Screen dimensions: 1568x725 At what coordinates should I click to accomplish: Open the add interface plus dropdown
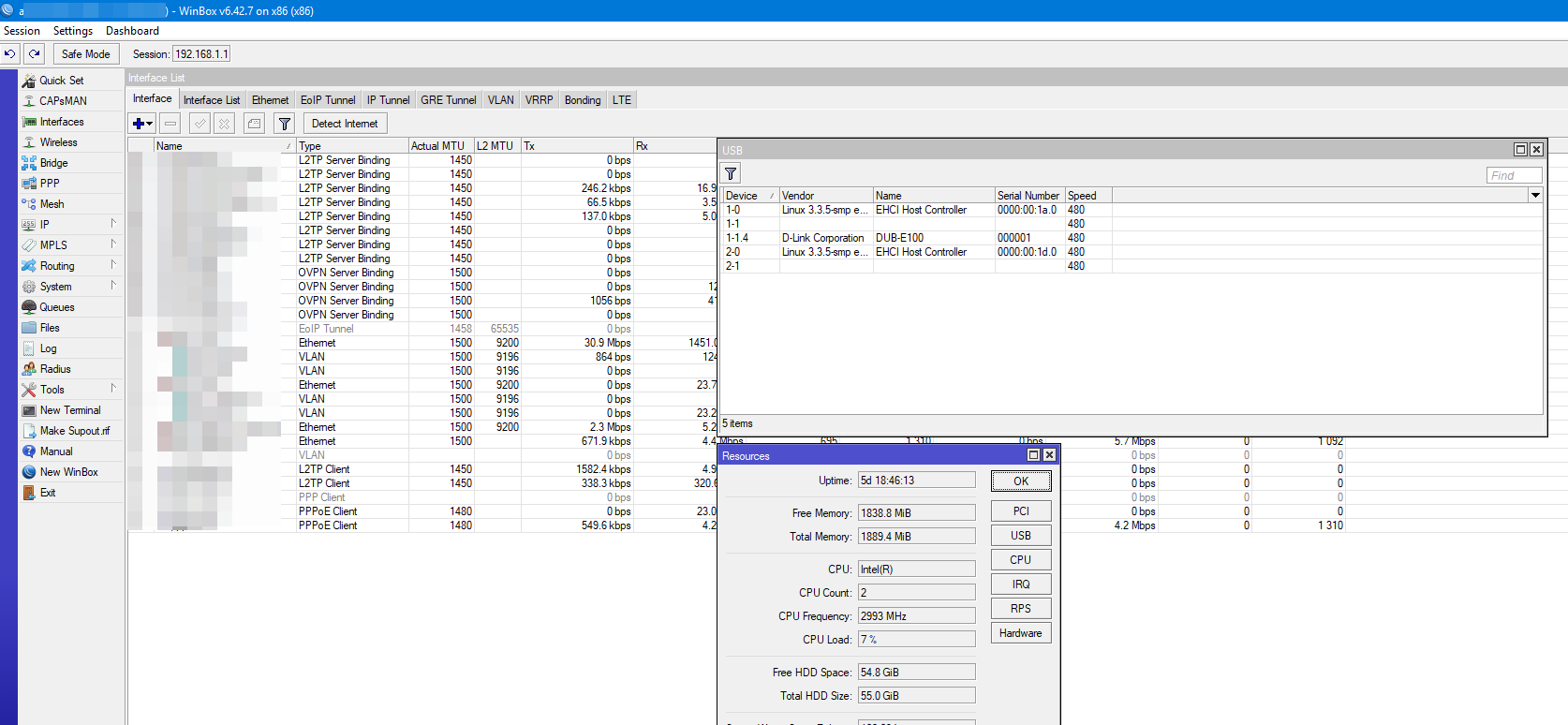[x=142, y=124]
